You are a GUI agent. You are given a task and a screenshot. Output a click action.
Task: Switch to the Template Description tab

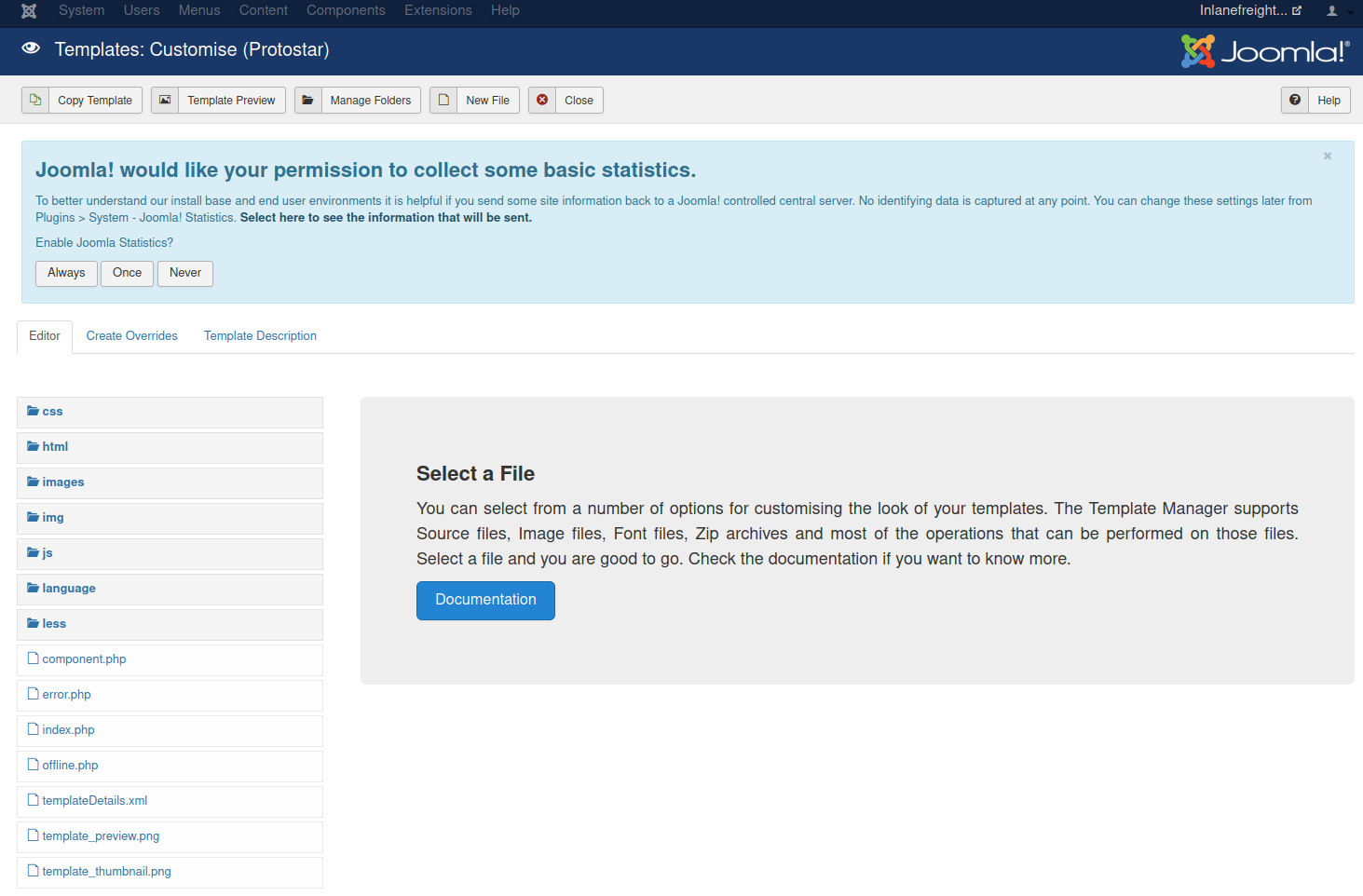[260, 336]
